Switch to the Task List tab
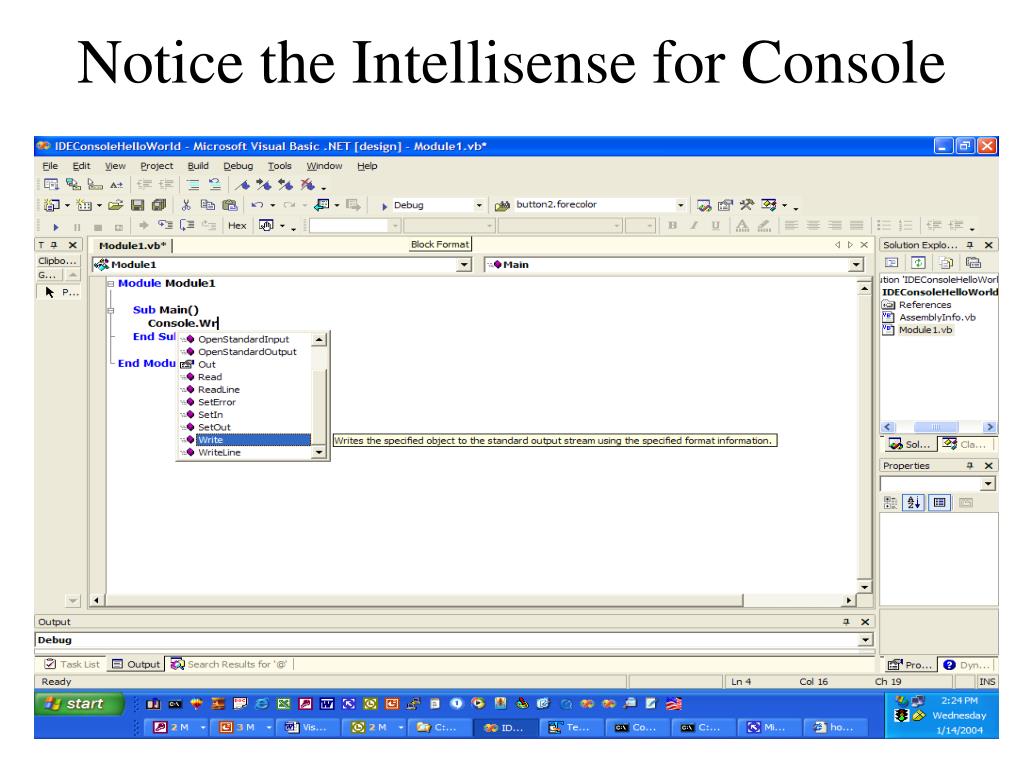 pos(72,664)
